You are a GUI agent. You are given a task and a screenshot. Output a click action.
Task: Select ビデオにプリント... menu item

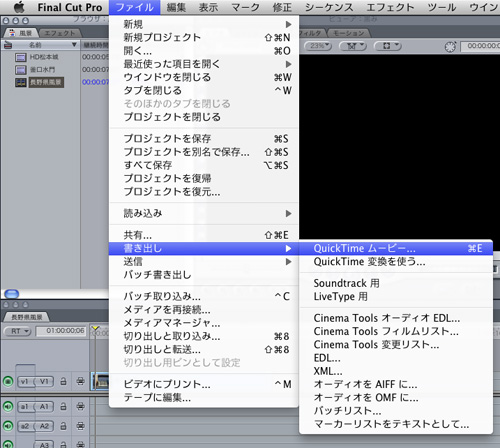tap(204, 384)
